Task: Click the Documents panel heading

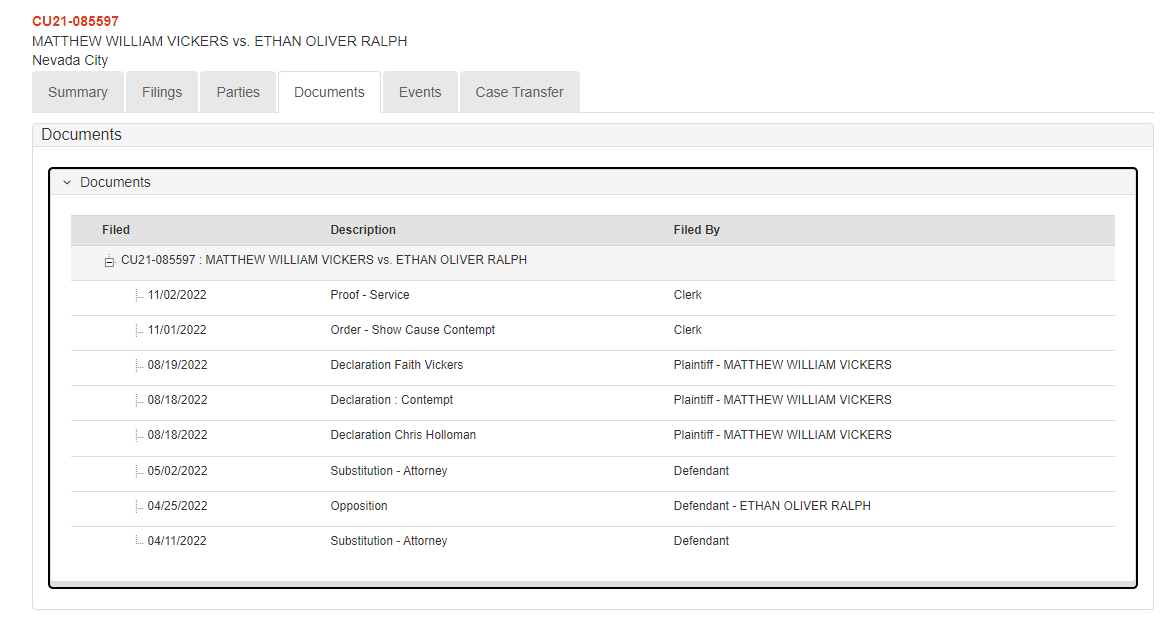Action: tap(82, 135)
